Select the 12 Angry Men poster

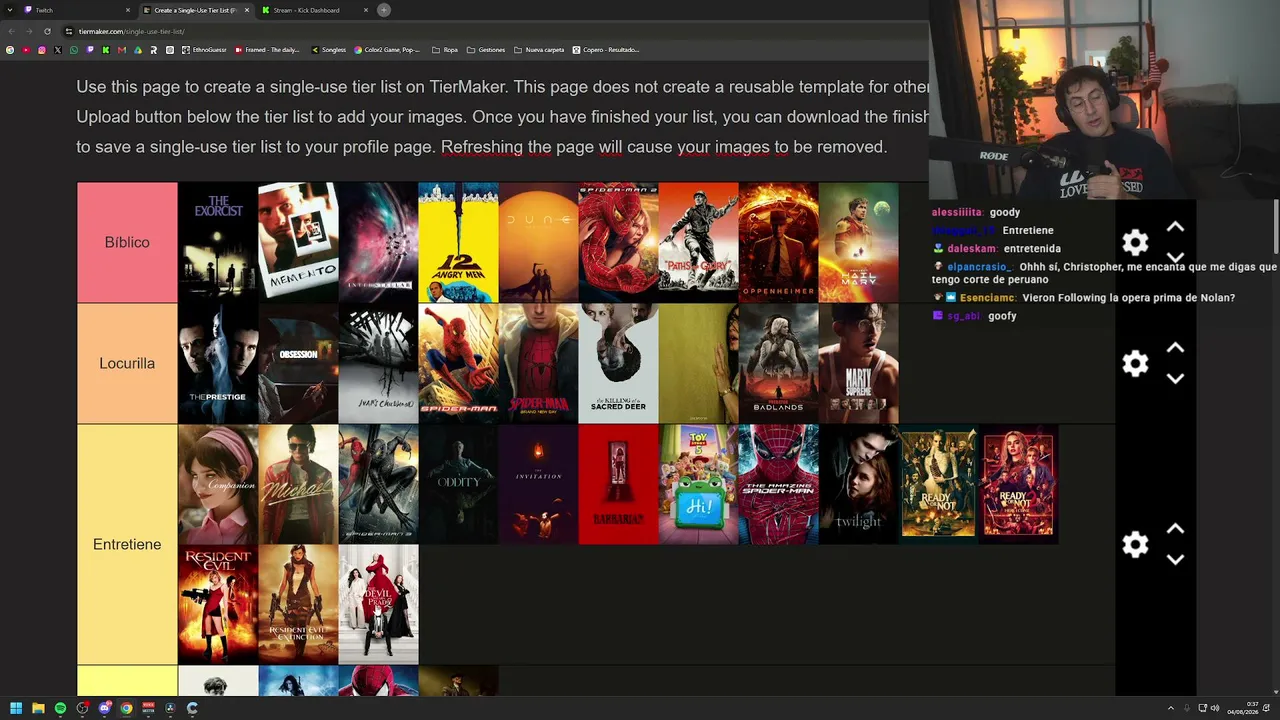458,242
